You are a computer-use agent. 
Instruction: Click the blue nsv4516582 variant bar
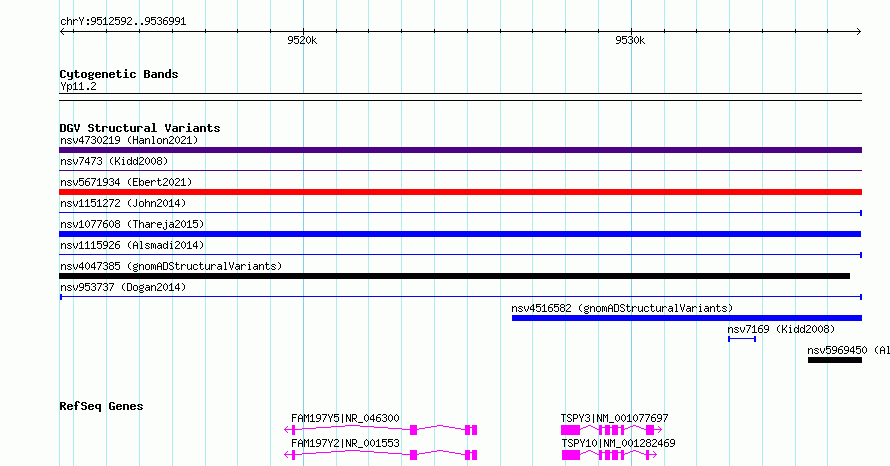click(x=687, y=318)
